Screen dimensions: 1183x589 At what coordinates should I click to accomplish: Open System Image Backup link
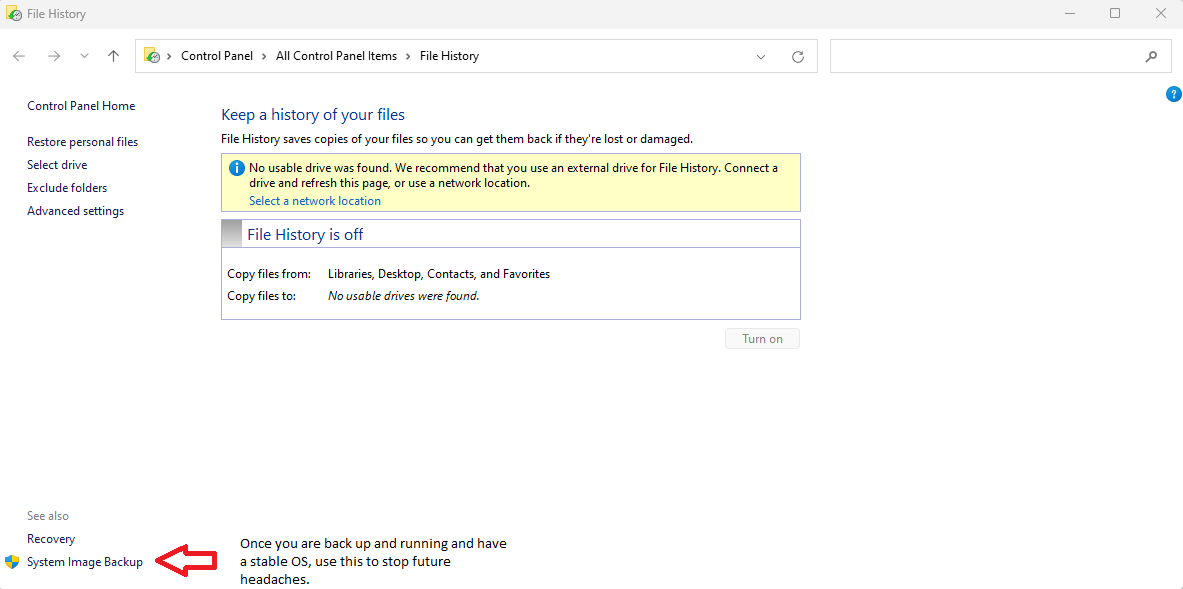pos(85,562)
